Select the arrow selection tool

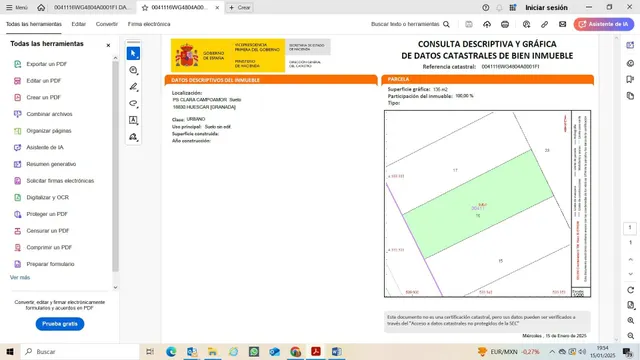(133, 53)
